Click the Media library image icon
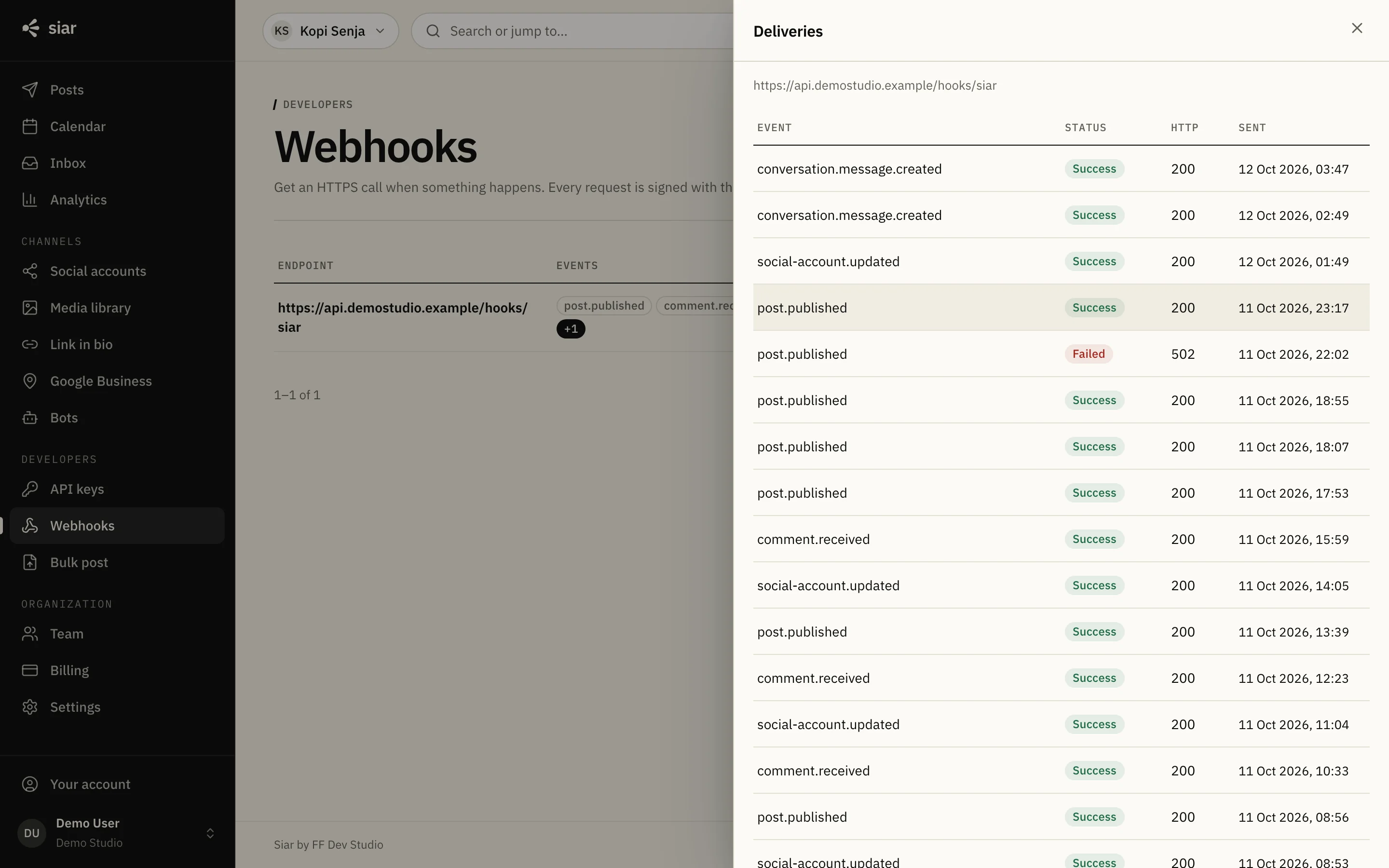This screenshot has height=868, width=1389. 30,308
